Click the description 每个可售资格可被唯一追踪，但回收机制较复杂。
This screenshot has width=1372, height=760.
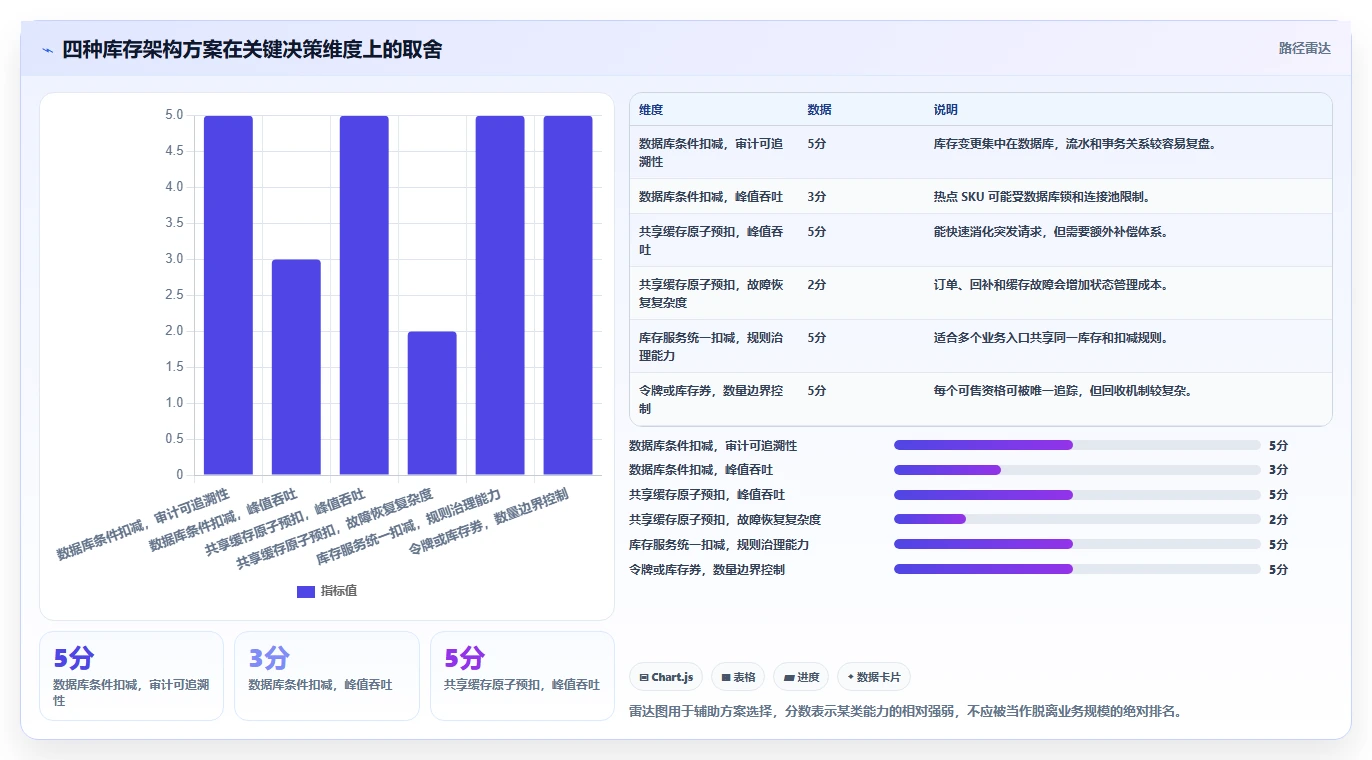(x=1063, y=391)
